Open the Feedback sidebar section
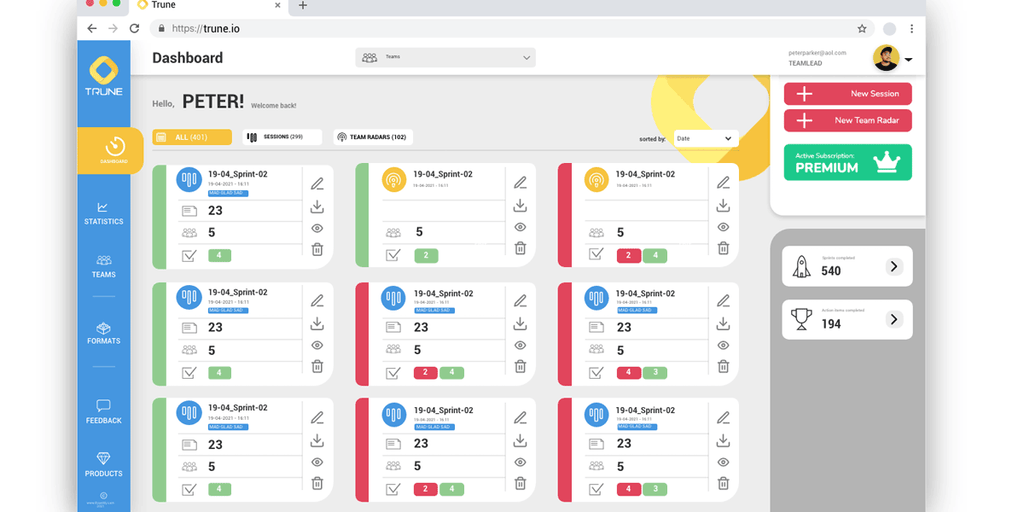Viewport: 1024px width, 512px height. pos(103,412)
